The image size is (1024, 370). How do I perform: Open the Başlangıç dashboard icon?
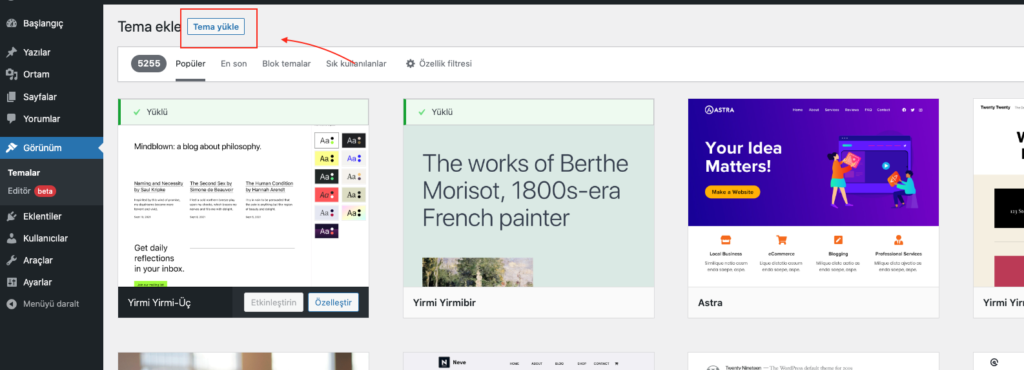click(x=11, y=23)
